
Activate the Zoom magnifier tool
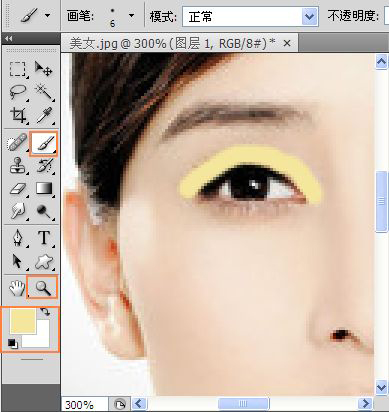point(42,287)
